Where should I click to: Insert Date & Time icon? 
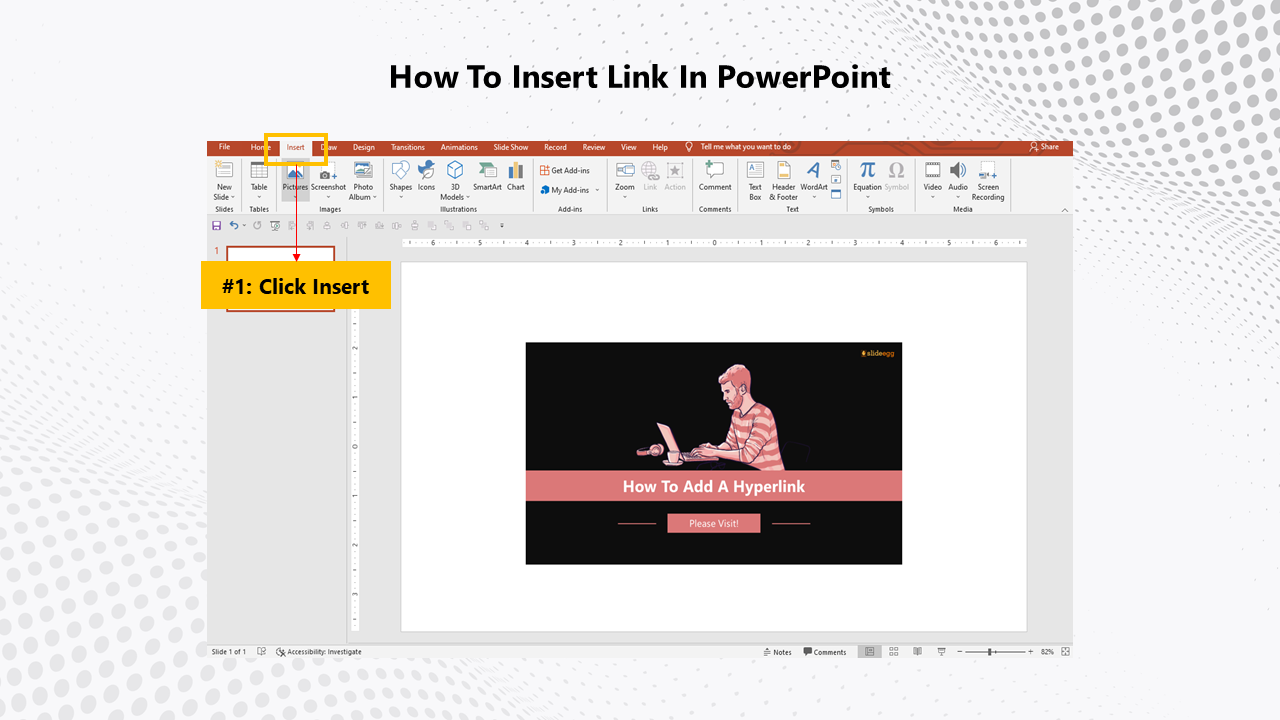836,165
